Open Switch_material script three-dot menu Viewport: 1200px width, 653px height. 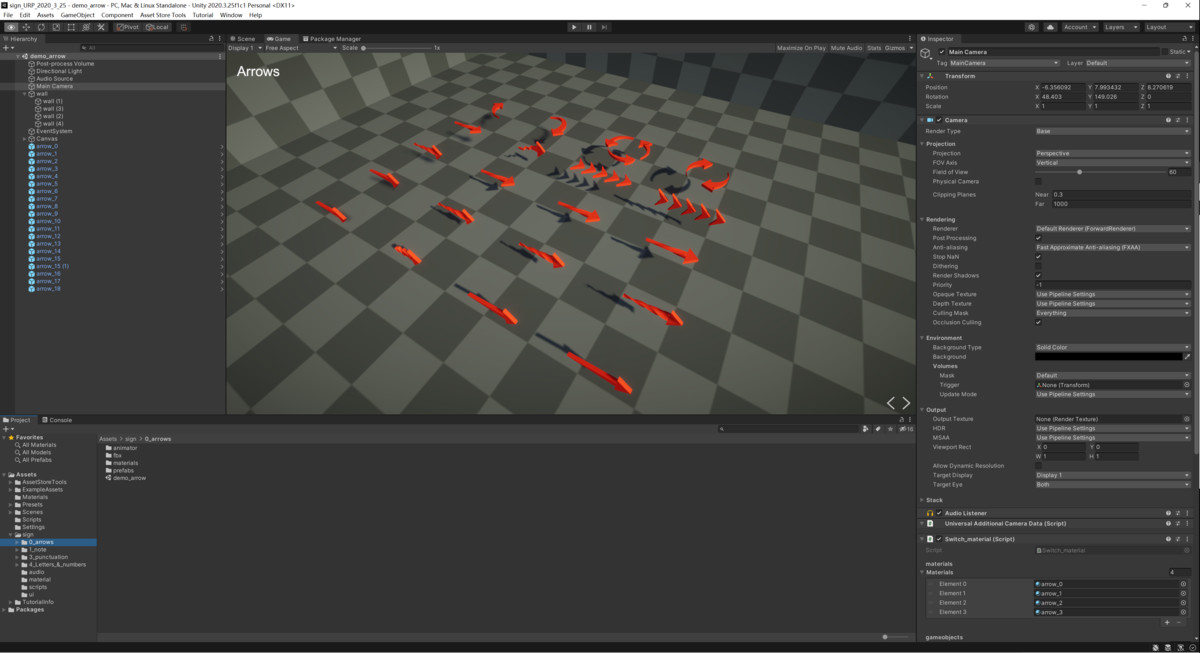[x=1188, y=539]
